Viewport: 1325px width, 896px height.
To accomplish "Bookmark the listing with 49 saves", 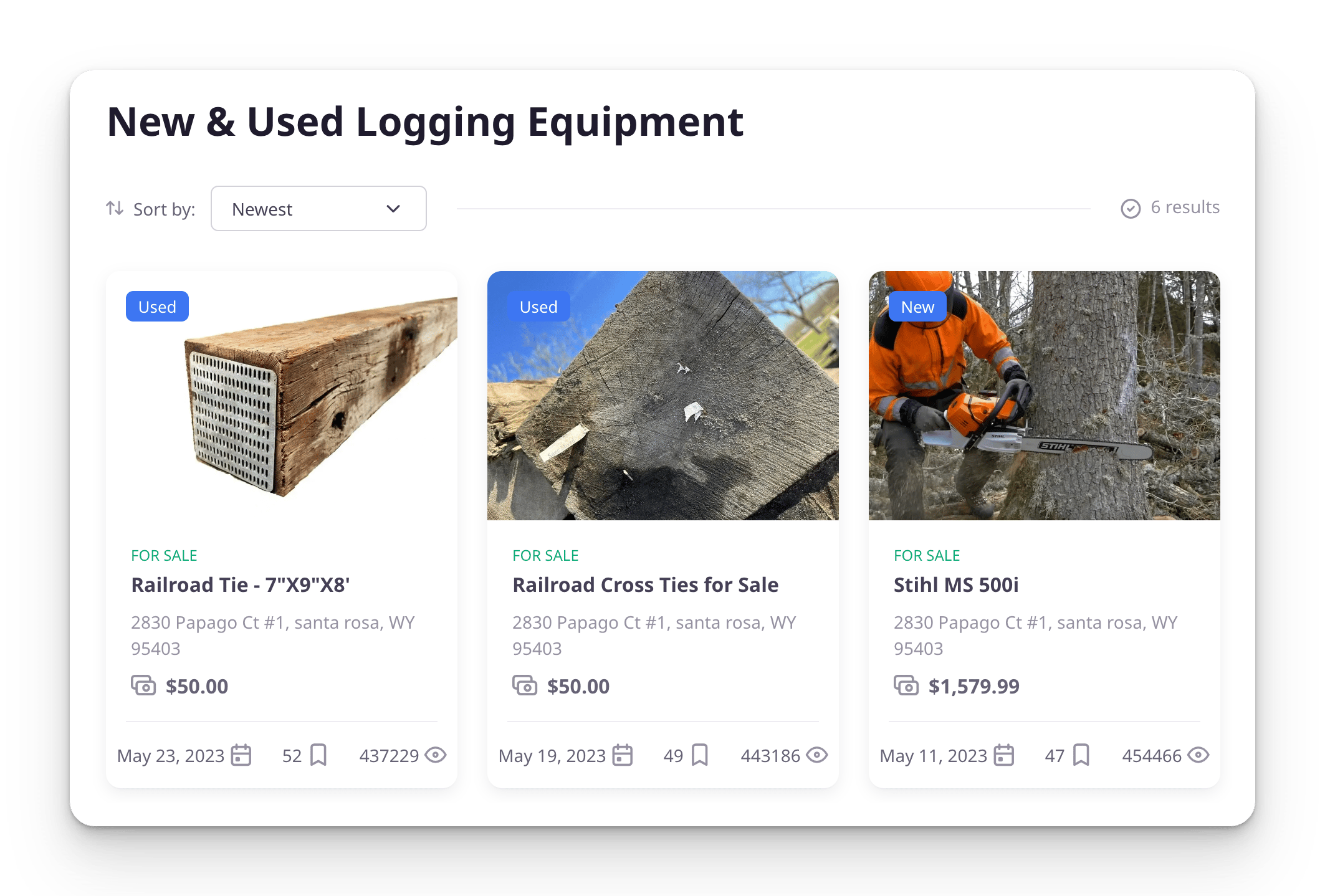I will click(x=700, y=755).
